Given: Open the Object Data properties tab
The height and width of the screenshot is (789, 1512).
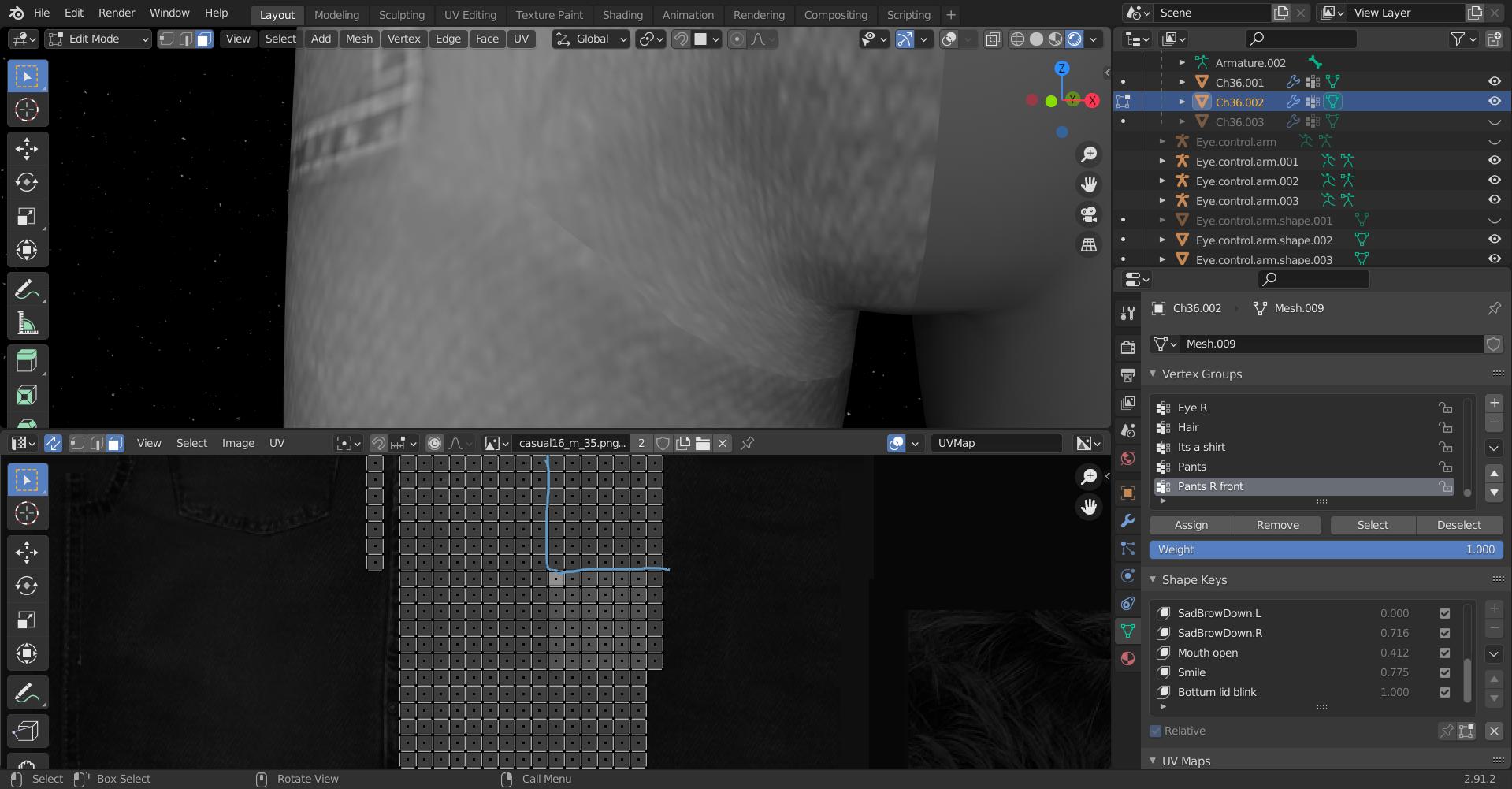Looking at the screenshot, I should click(1127, 631).
